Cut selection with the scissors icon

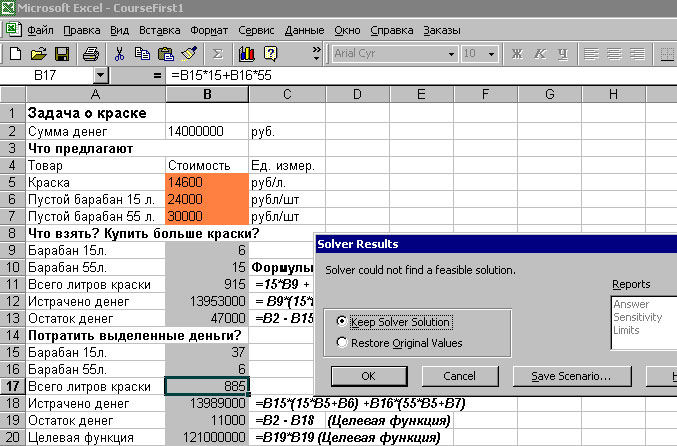click(x=120, y=53)
